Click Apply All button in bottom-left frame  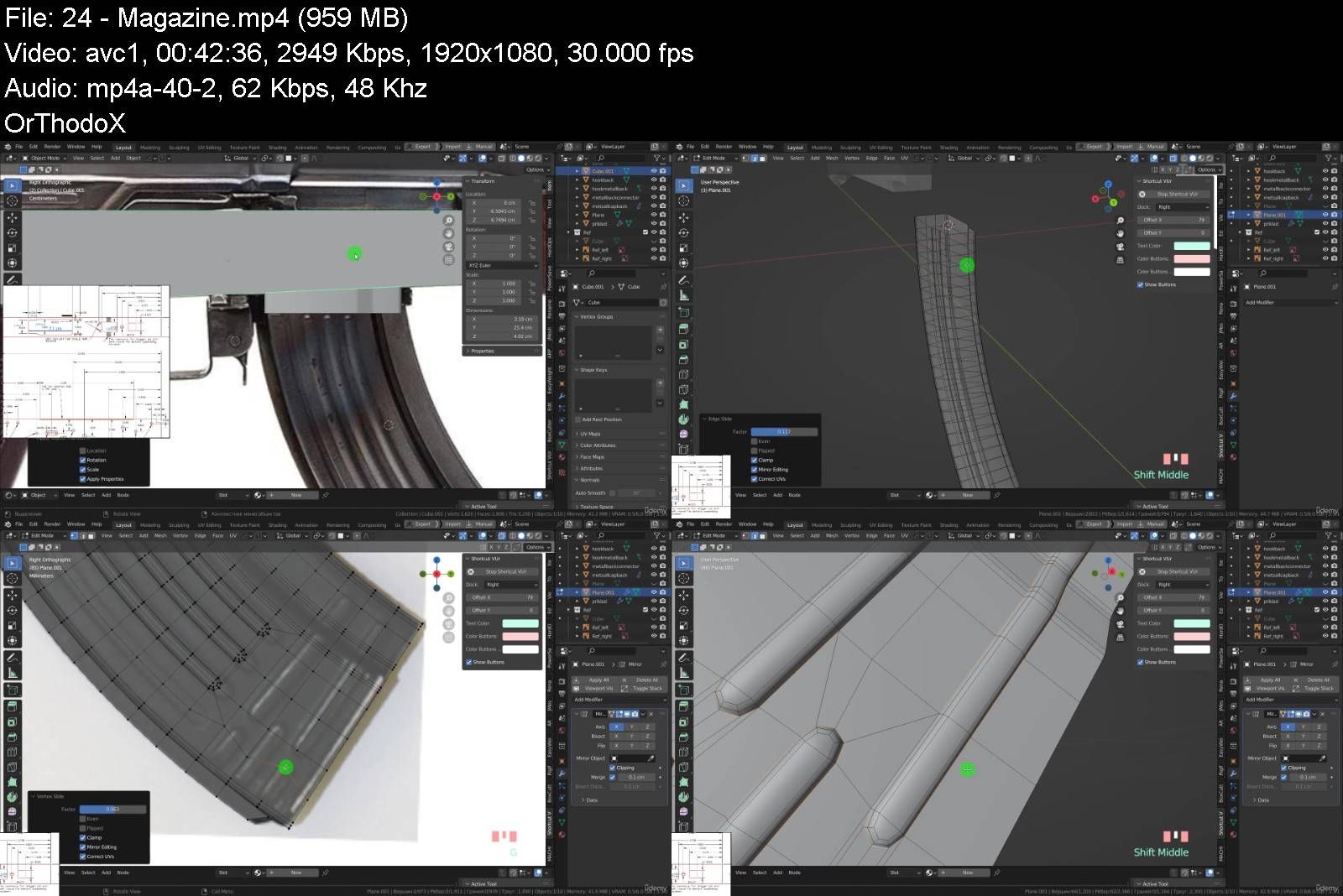598,680
